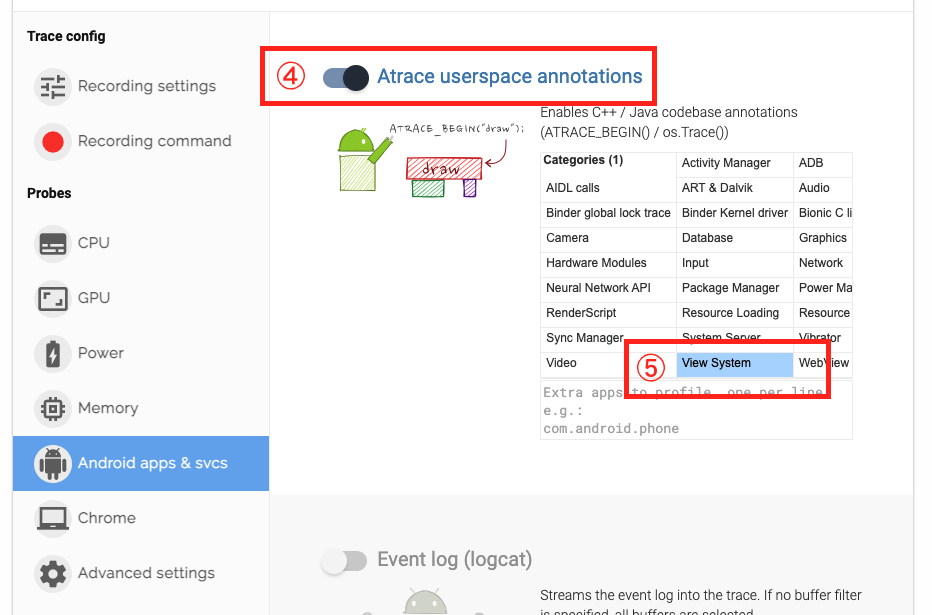This screenshot has height=615, width=932.
Task: Toggle Atrace userspace annotations switch
Action: [345, 77]
